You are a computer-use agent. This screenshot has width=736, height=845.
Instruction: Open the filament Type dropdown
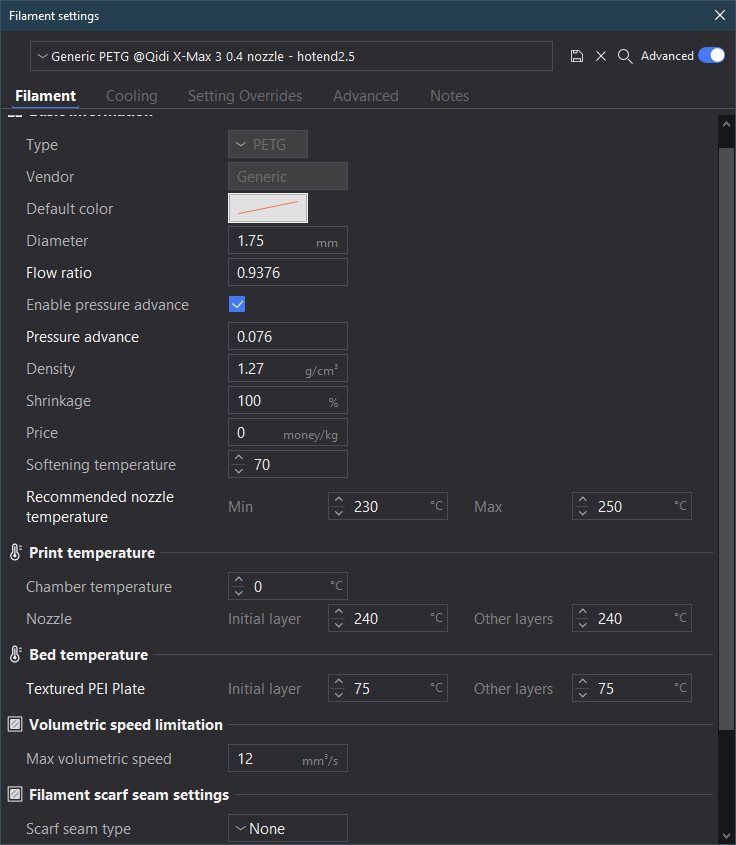point(268,145)
